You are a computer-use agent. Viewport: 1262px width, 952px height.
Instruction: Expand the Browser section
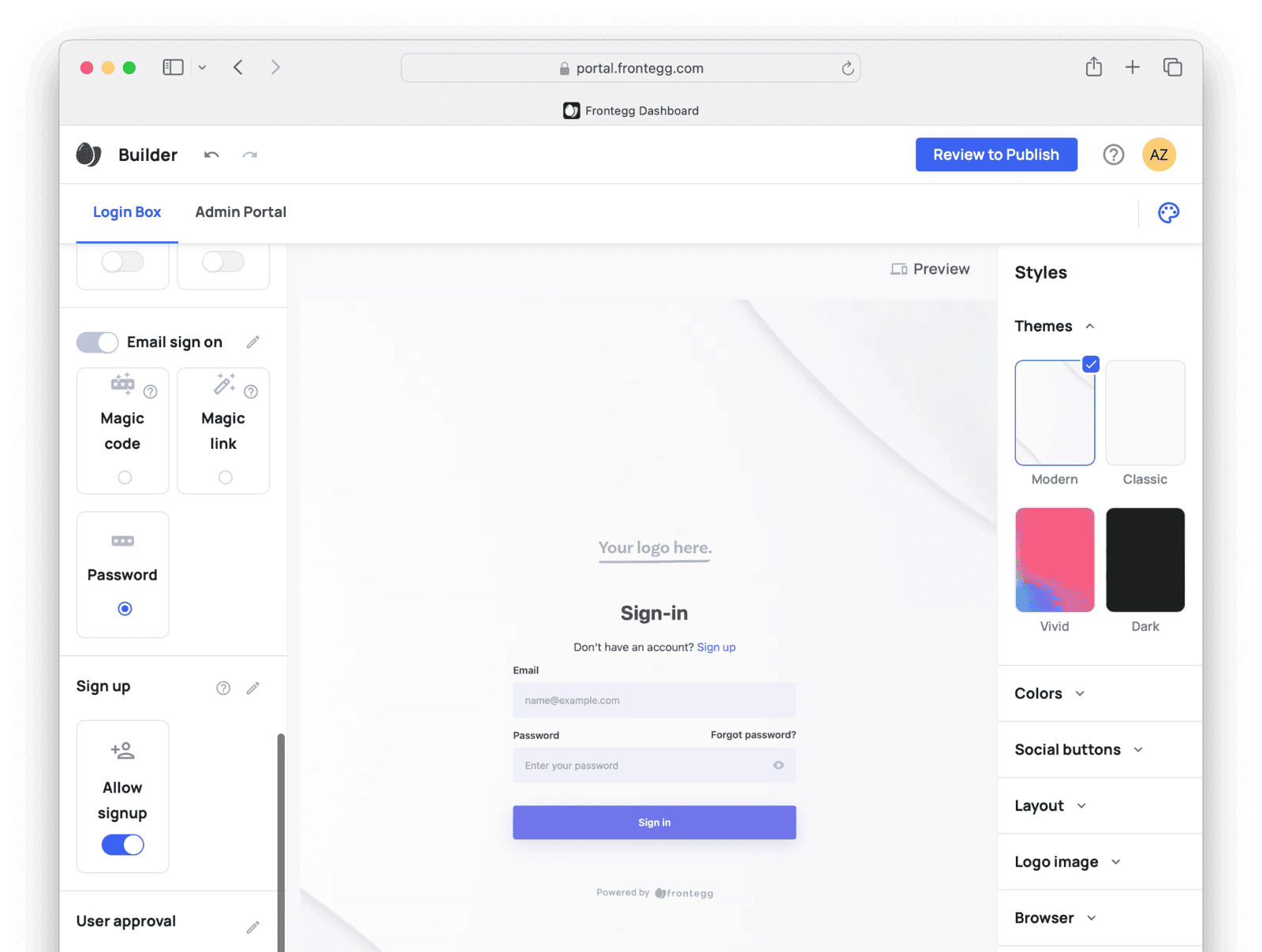[x=1092, y=917]
